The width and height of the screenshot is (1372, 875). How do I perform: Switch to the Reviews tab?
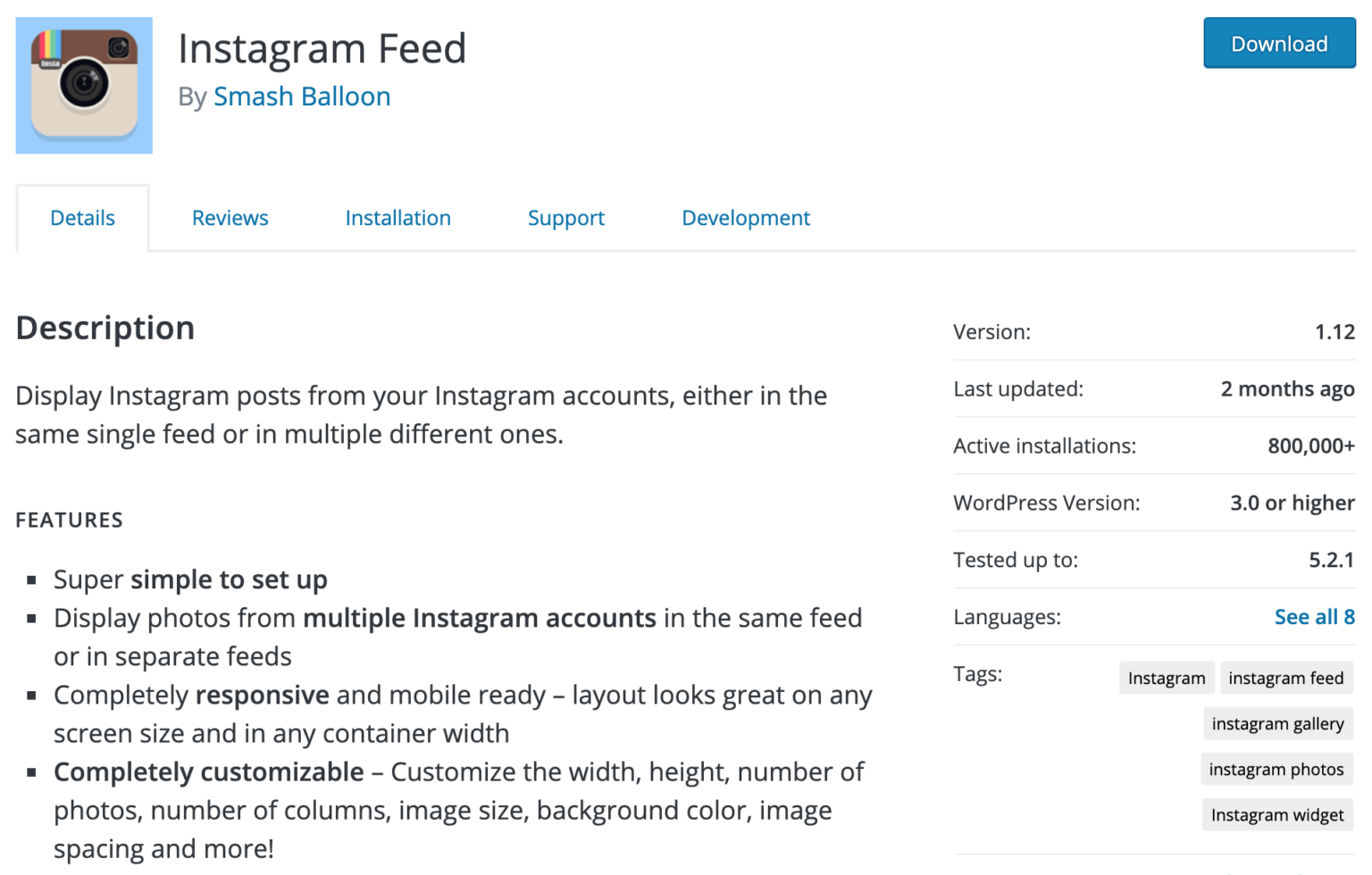[x=230, y=217]
